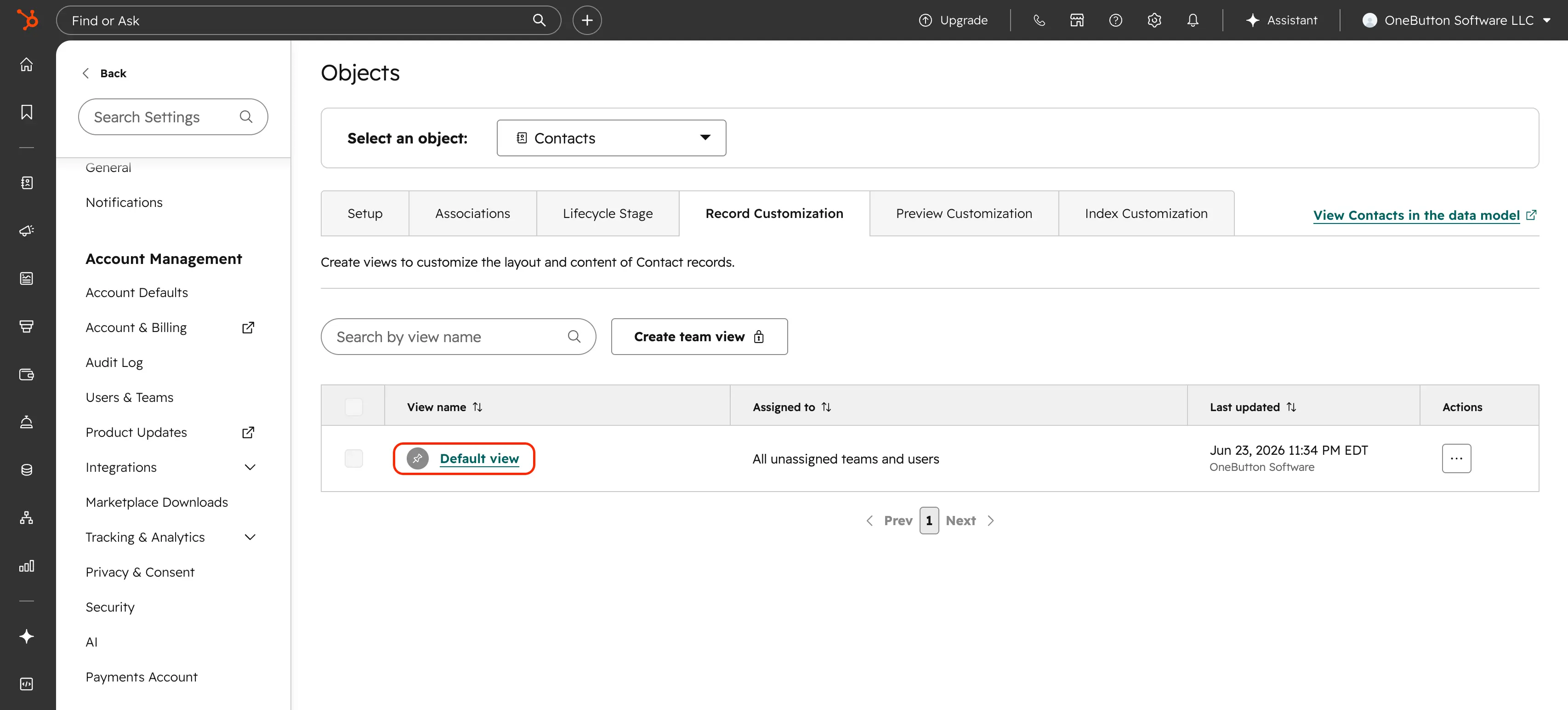Open Notifications settings

point(124,202)
